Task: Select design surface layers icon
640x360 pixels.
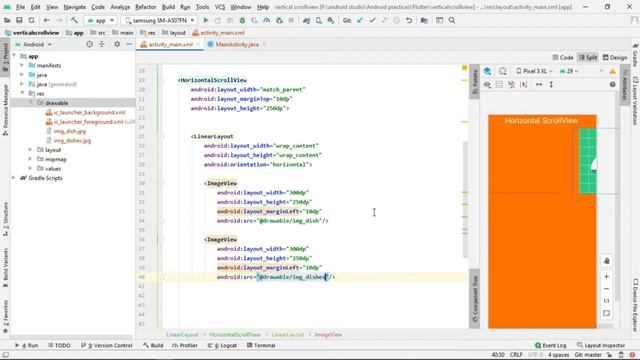Action: [487, 71]
